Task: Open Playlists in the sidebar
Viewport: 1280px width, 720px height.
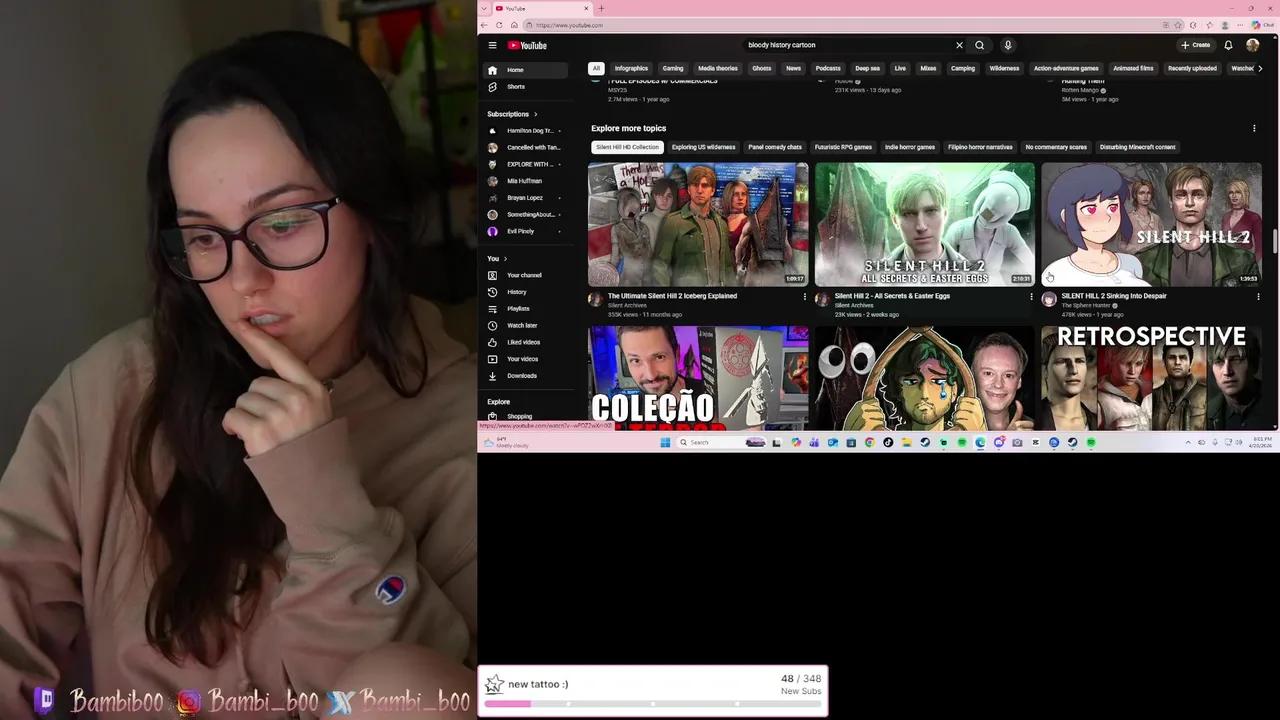Action: [x=524, y=309]
